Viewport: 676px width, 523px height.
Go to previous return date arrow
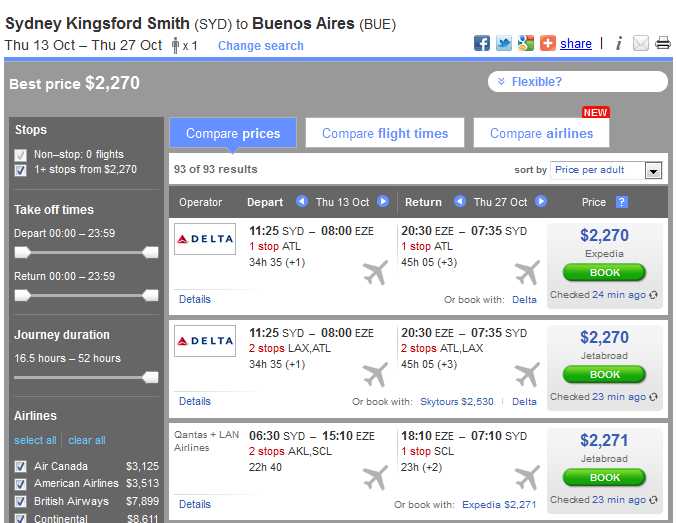(460, 201)
